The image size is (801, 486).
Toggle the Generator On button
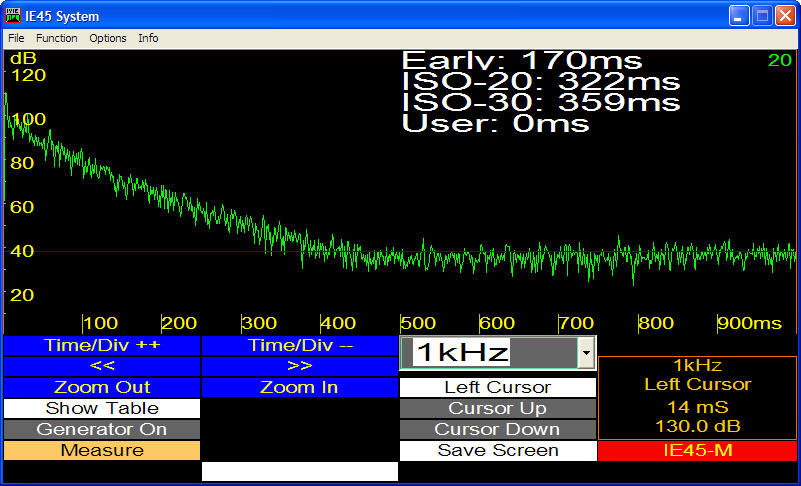pos(102,429)
